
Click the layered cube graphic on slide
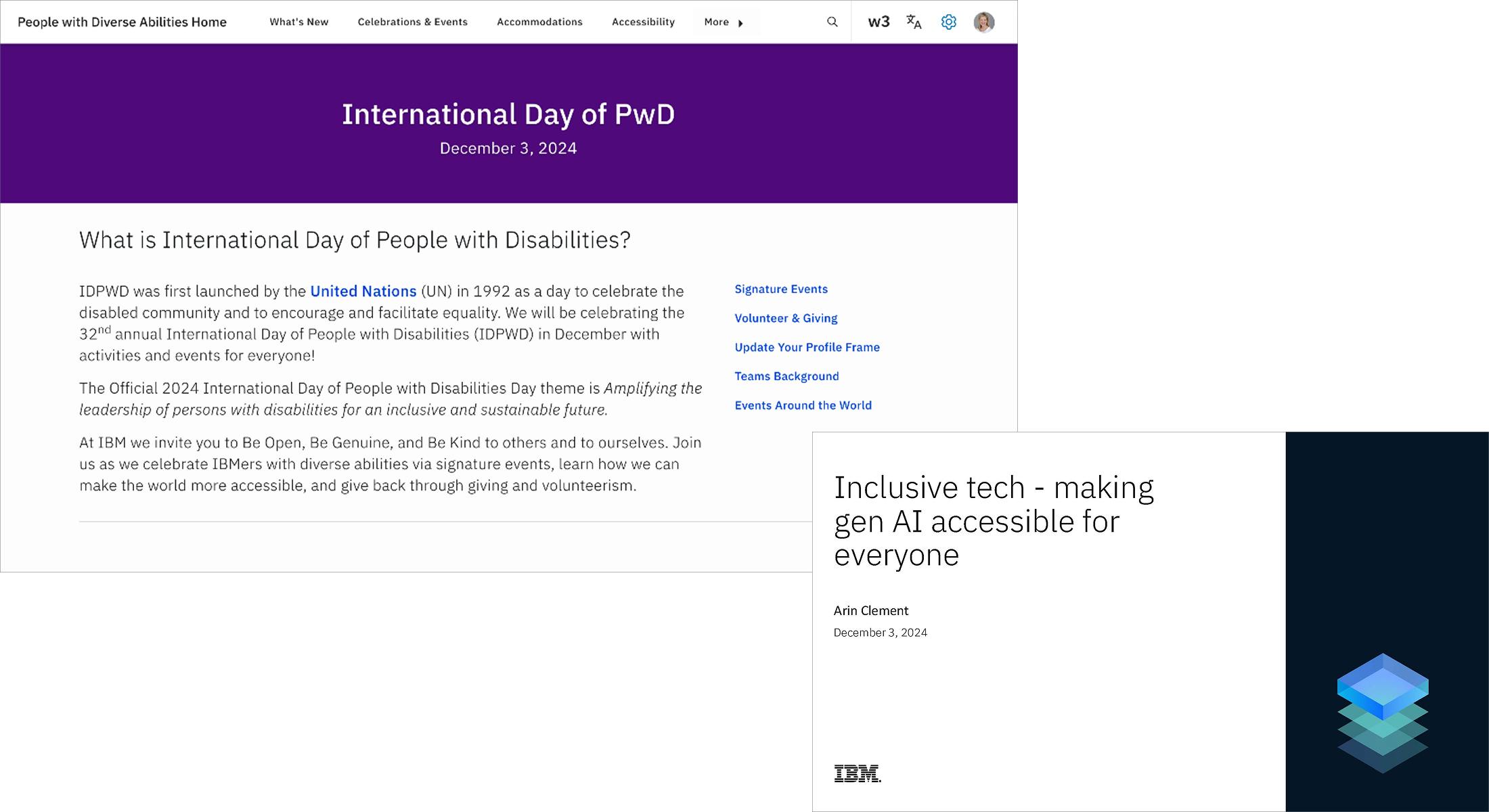[x=1383, y=713]
